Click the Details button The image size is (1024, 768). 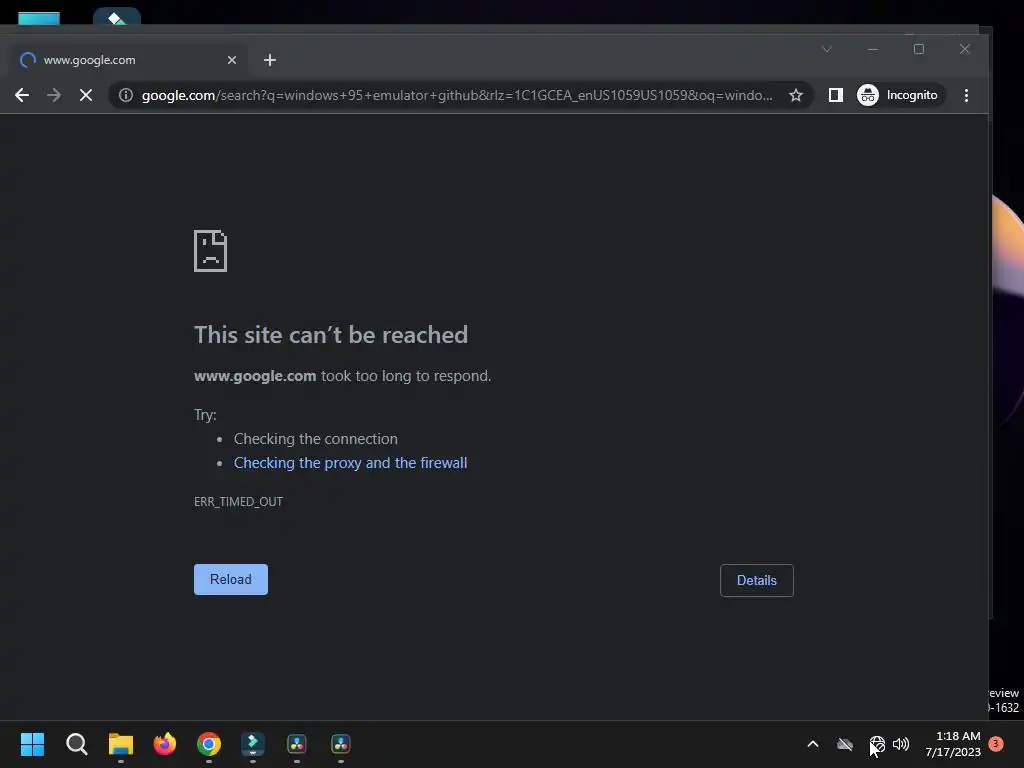click(x=757, y=581)
